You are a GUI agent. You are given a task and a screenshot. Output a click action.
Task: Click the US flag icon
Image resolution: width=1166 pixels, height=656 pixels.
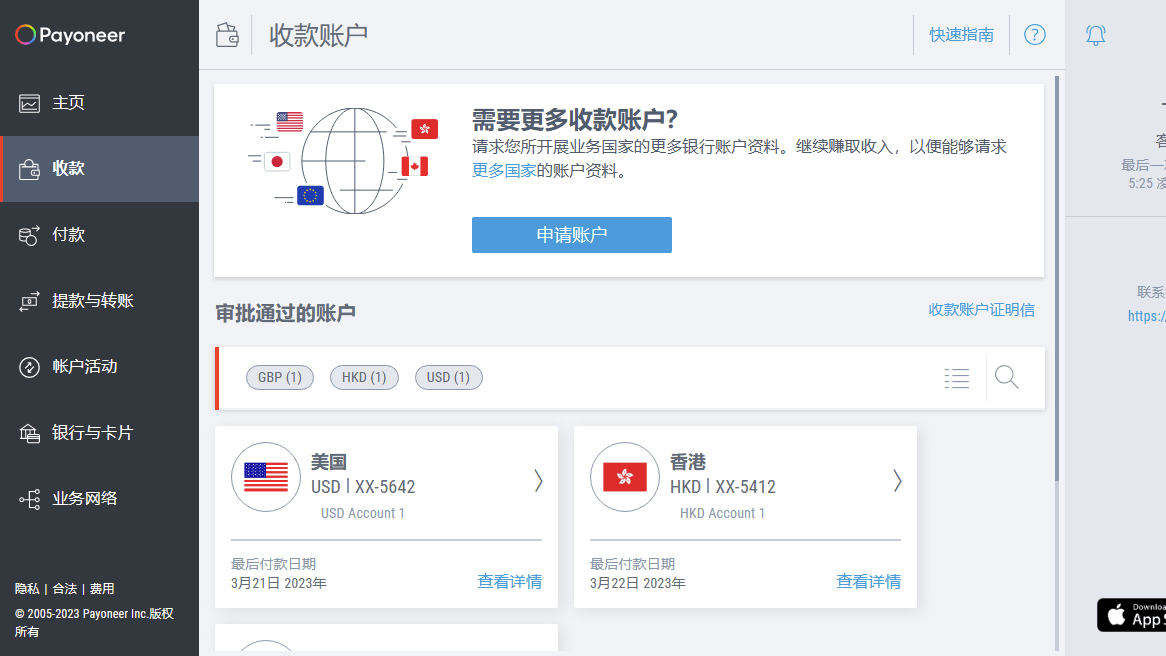tap(266, 477)
